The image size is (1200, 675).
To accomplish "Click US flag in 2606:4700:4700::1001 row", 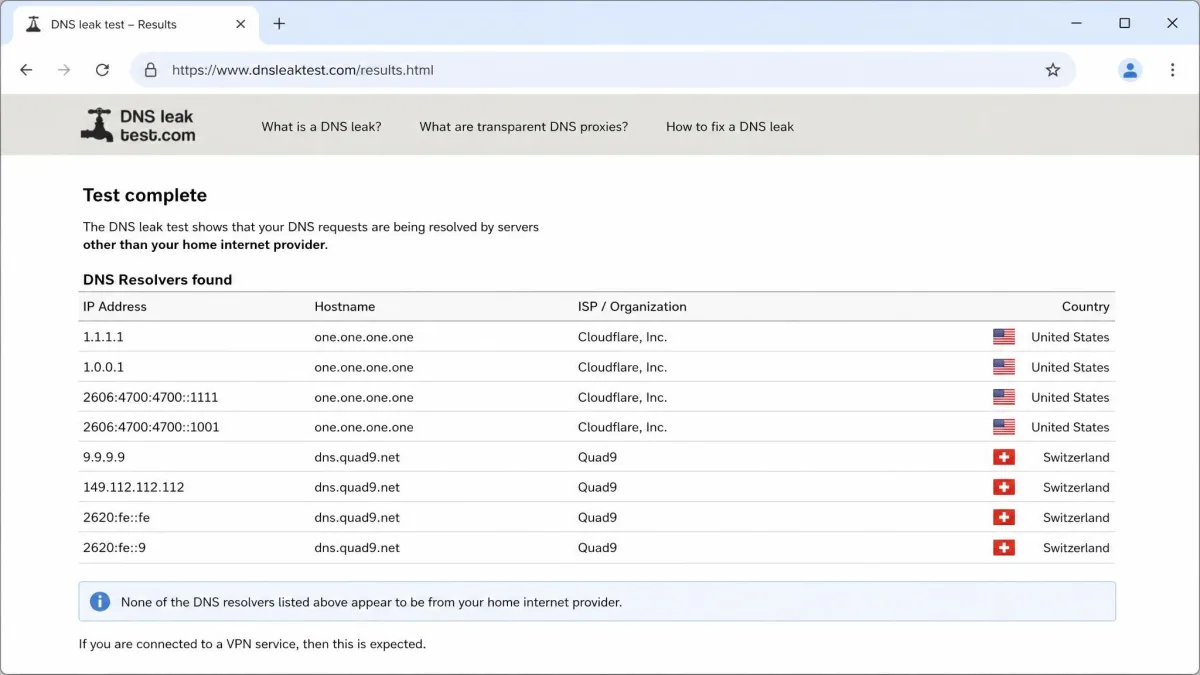I will [x=1004, y=427].
